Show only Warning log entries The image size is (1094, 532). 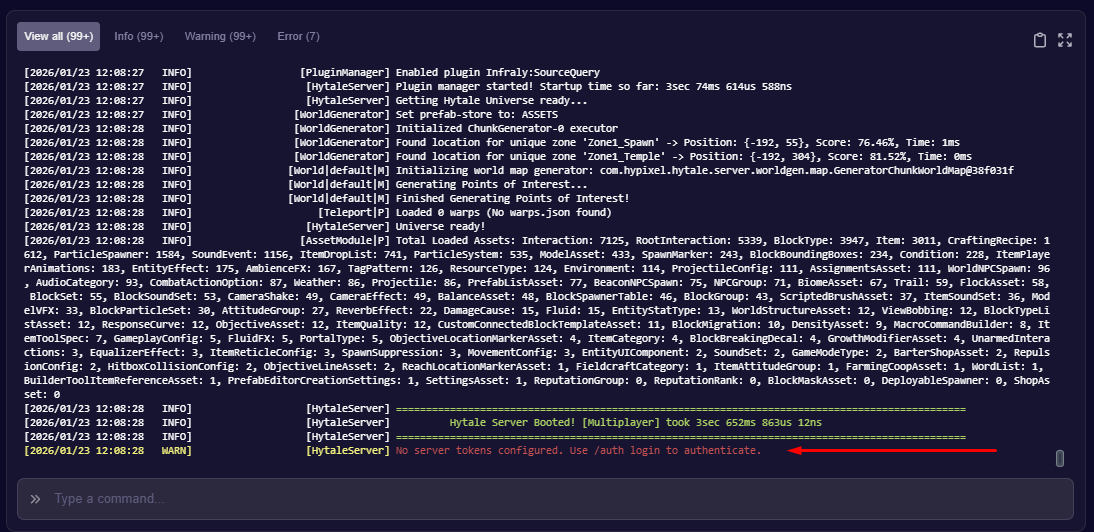(220, 37)
